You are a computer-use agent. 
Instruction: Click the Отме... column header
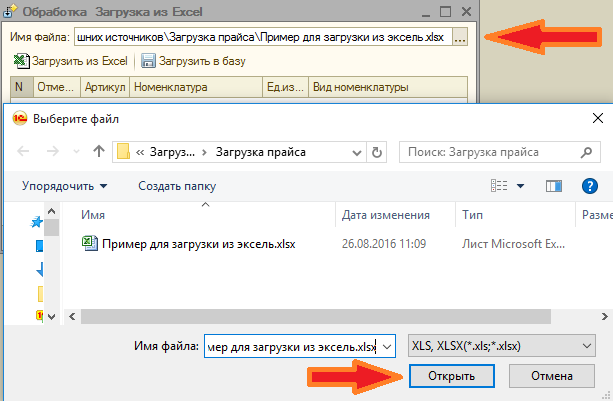tap(57, 87)
